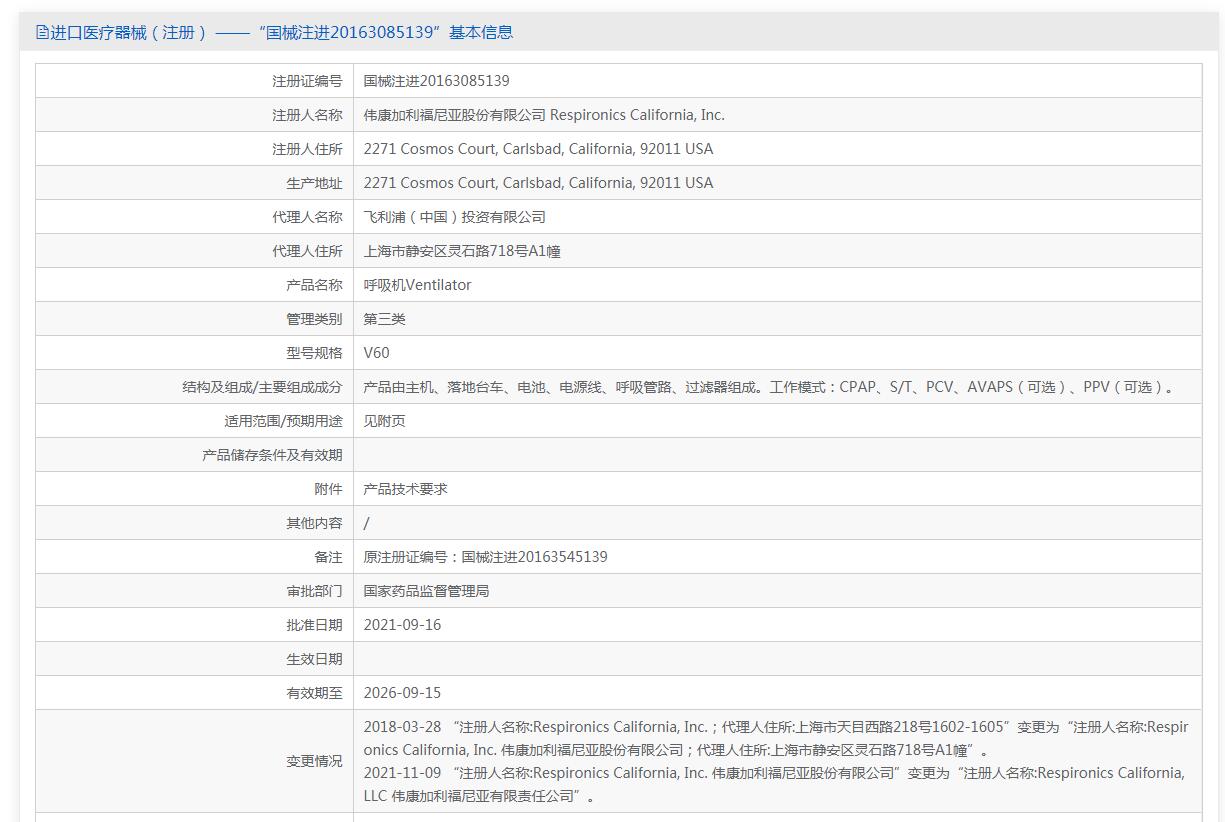Click the 有效期至 label

click(x=314, y=693)
